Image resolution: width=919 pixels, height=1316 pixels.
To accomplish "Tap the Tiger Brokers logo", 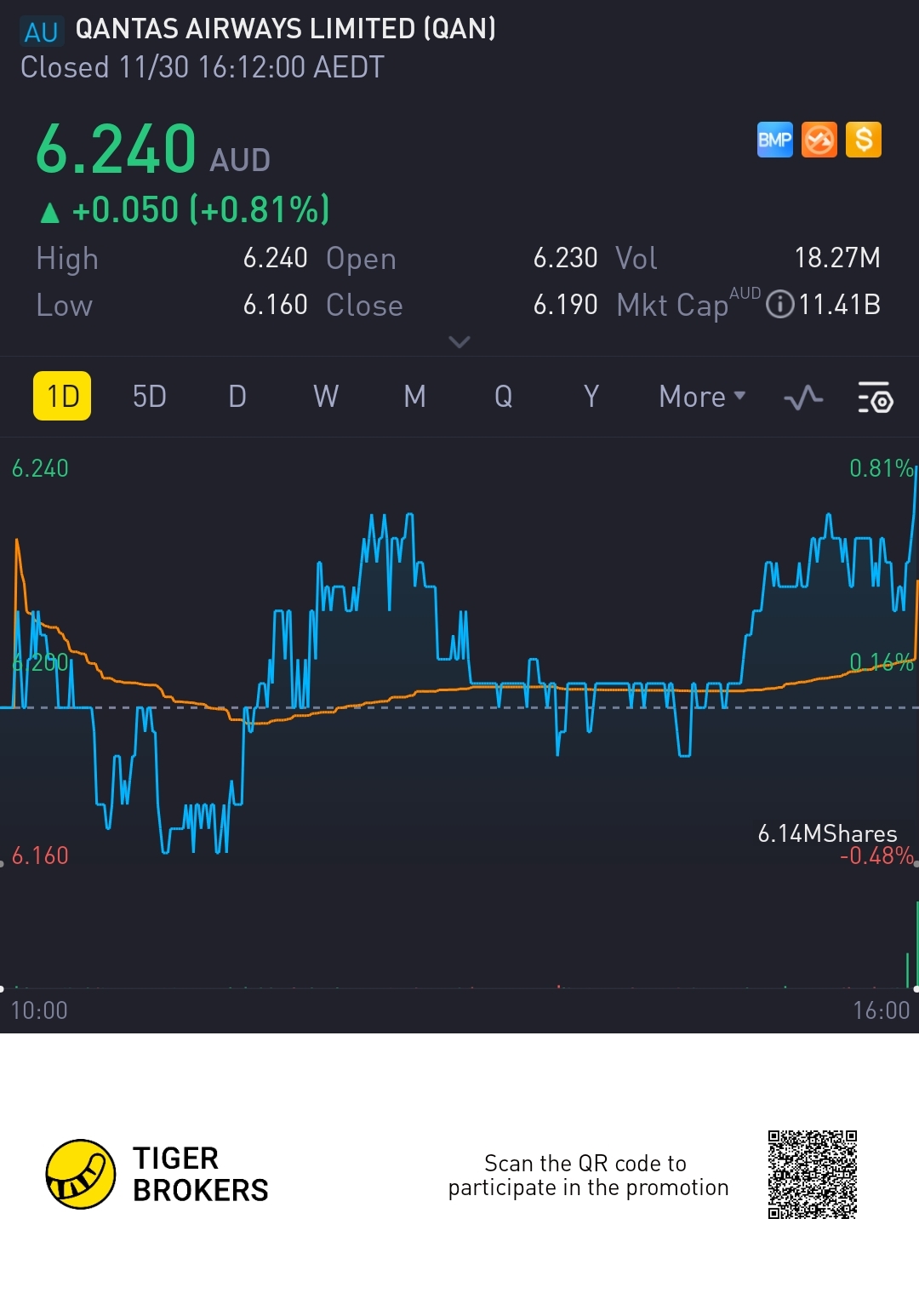I will click(80, 1175).
